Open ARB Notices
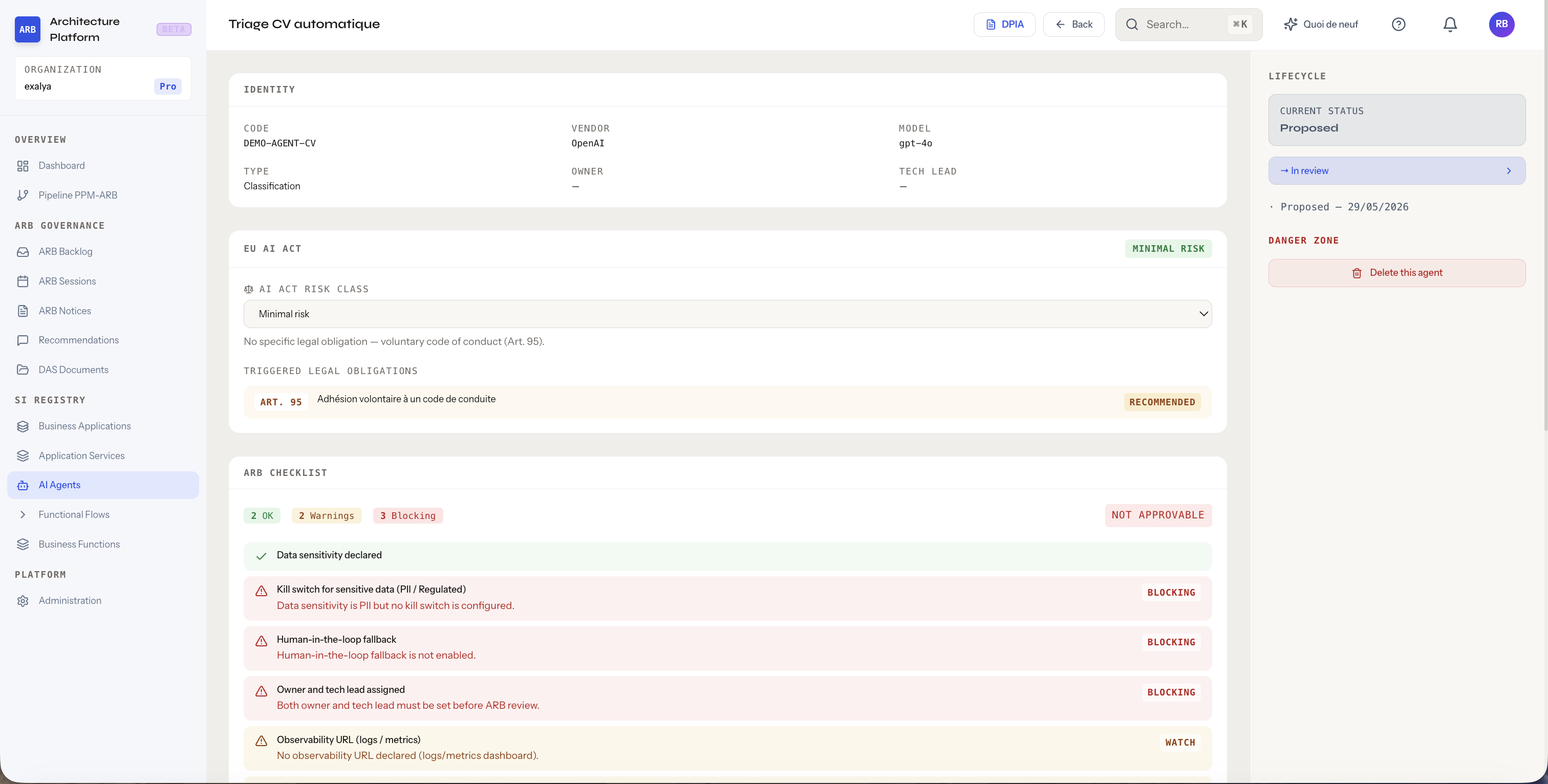The image size is (1548, 784). click(x=103, y=311)
